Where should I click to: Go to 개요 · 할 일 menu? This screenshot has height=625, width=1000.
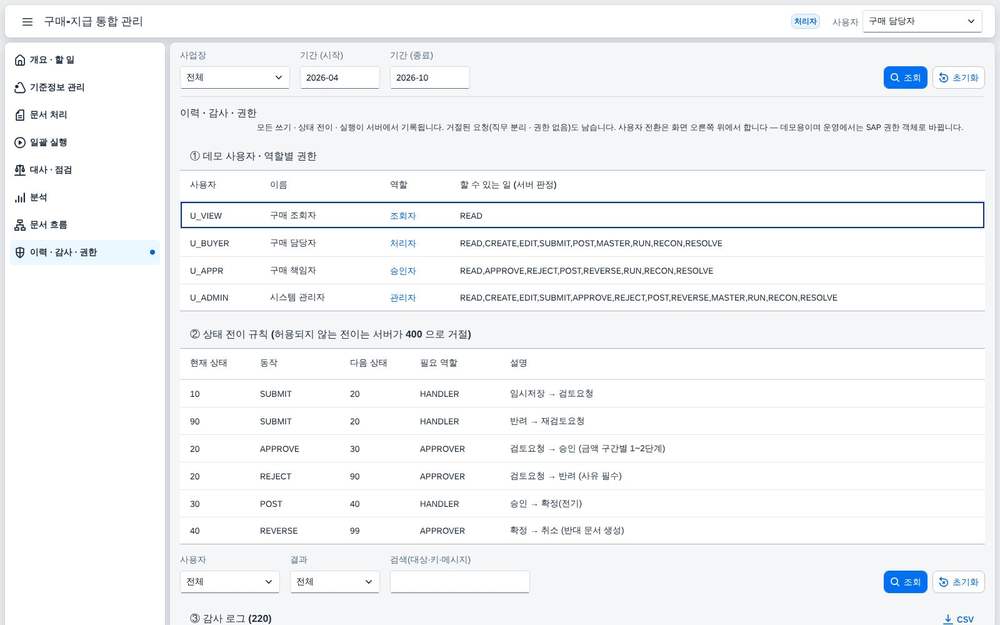[x=85, y=60]
